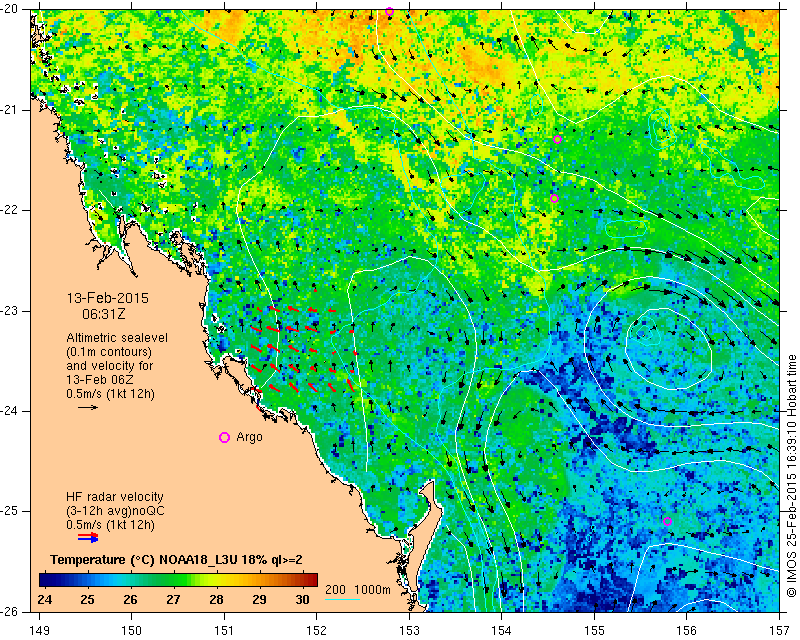Click the Argo legend circle marker
The image size is (800, 640).
coord(224,437)
